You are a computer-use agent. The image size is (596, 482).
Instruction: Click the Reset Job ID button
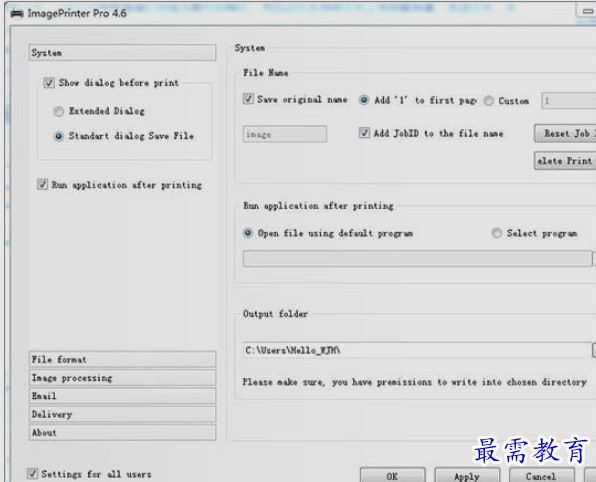565,133
